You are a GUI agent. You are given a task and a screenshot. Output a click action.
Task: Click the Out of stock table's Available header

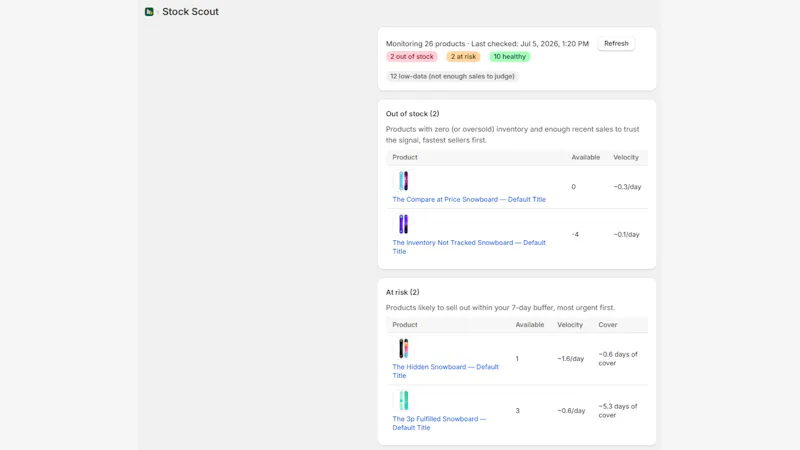pos(585,157)
